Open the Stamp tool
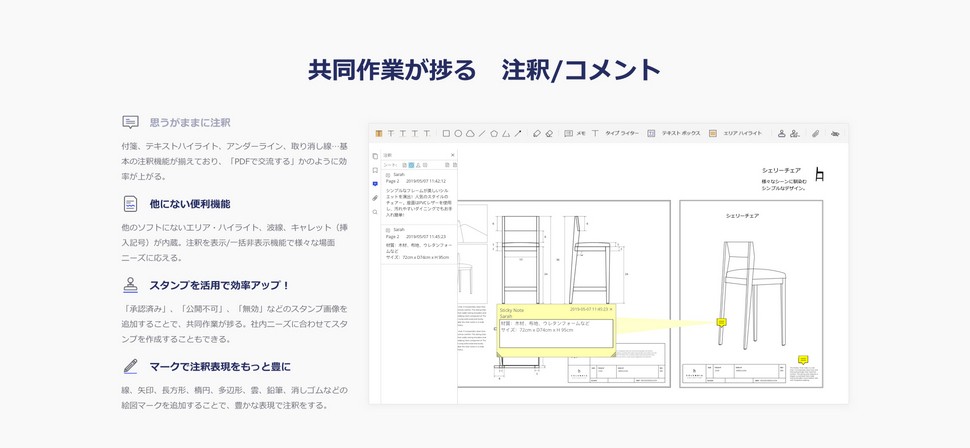This screenshot has width=970, height=448. 781,133
